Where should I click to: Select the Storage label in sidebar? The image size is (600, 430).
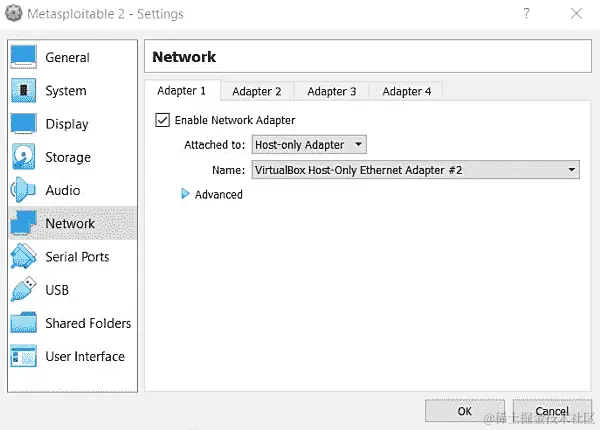pos(68,157)
